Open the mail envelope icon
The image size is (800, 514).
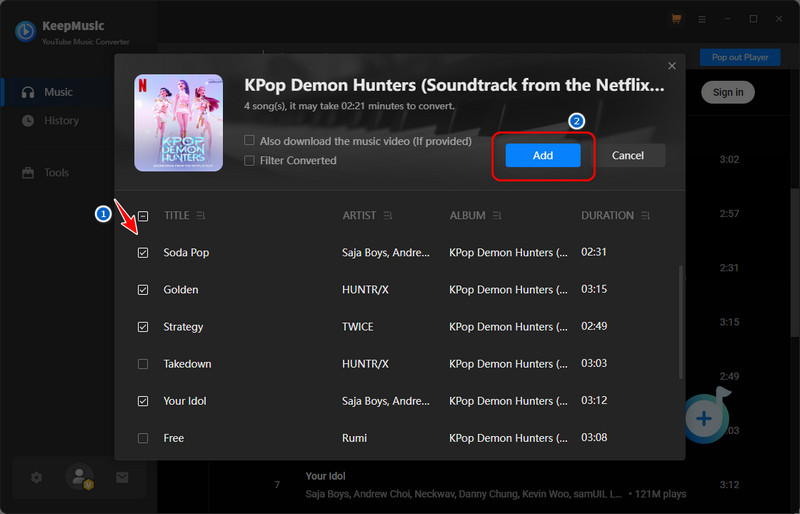(x=122, y=478)
